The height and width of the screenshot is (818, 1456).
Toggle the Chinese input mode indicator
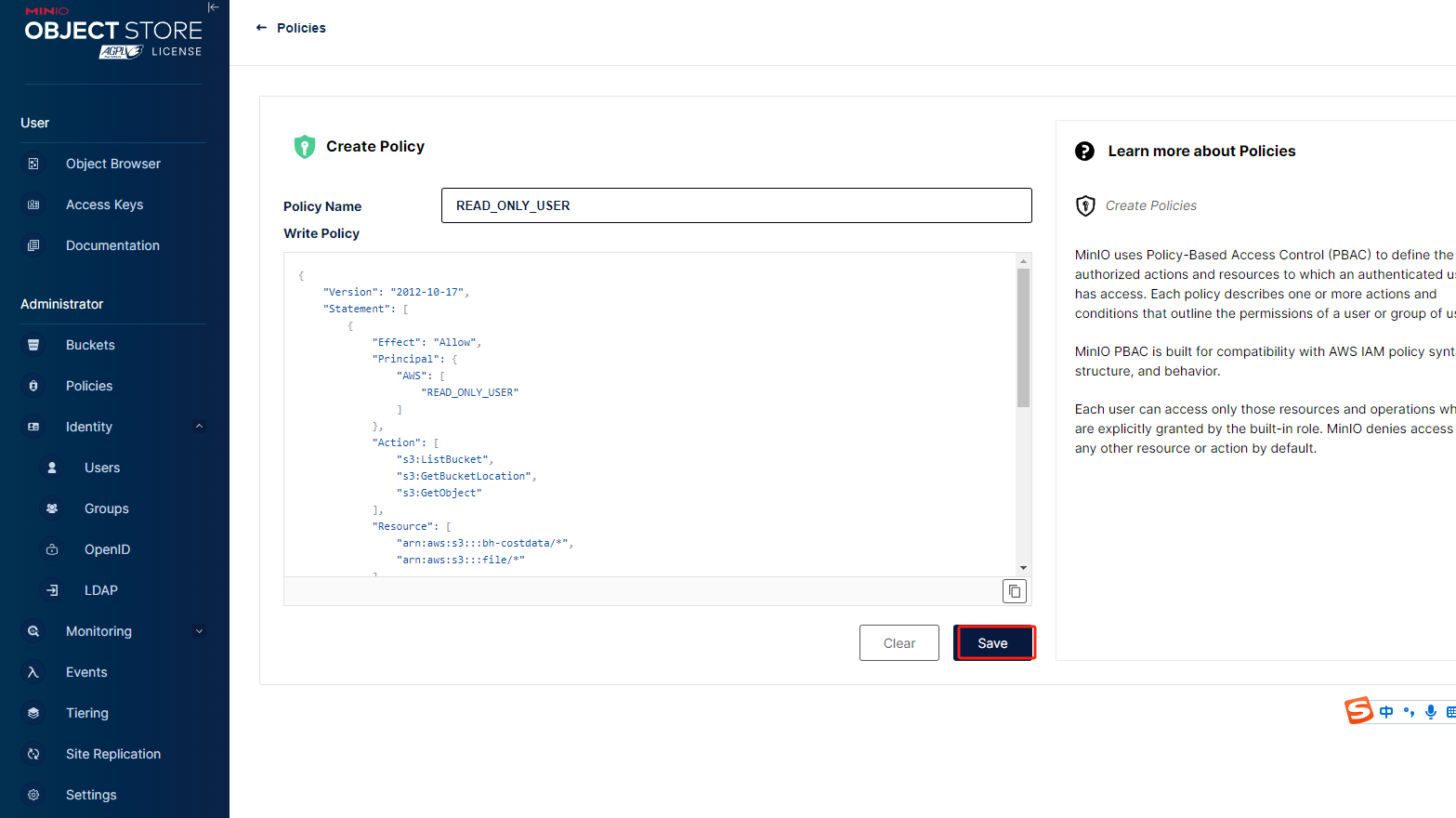[x=1386, y=712]
